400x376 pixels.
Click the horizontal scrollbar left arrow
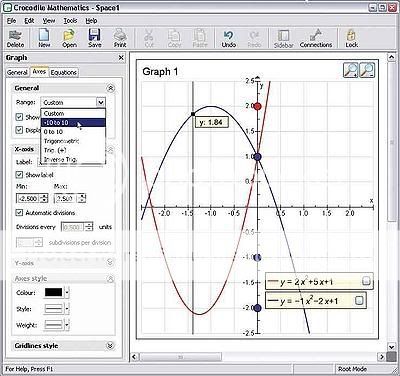tap(134, 357)
